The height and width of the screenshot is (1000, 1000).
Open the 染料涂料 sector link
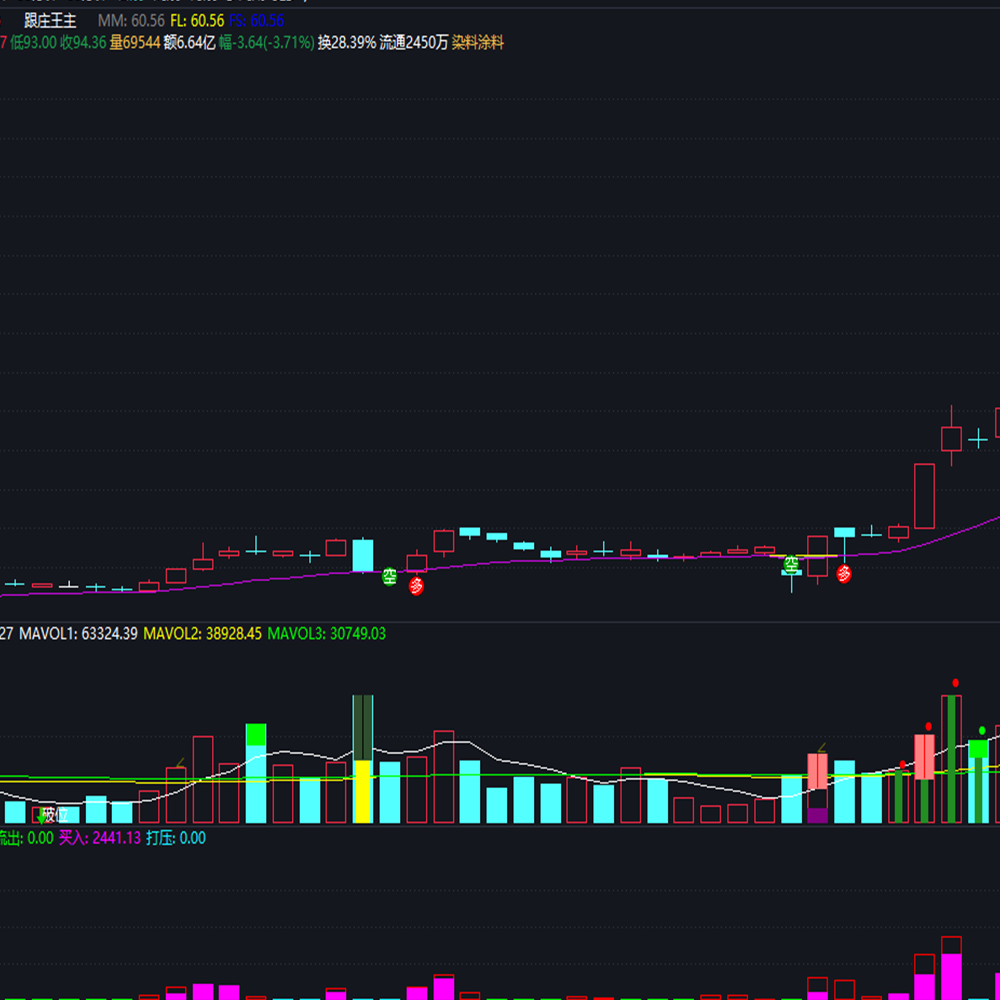click(x=478, y=43)
